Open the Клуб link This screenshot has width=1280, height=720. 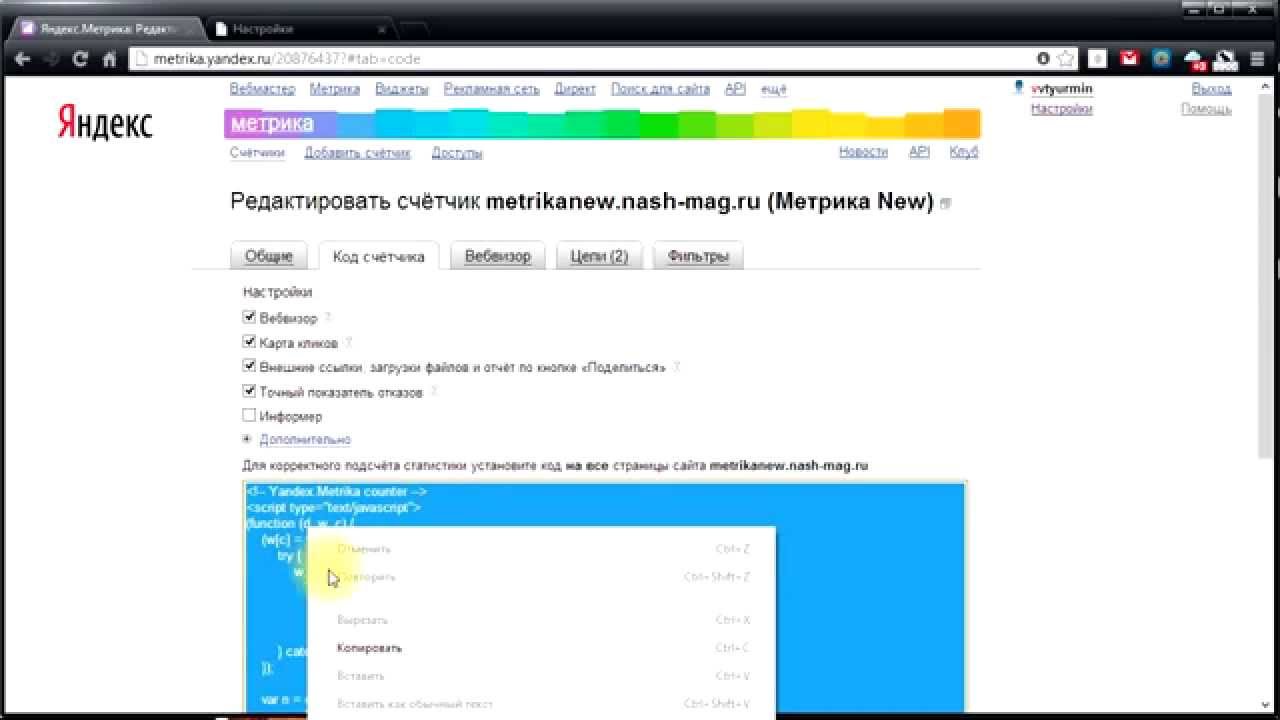[964, 152]
